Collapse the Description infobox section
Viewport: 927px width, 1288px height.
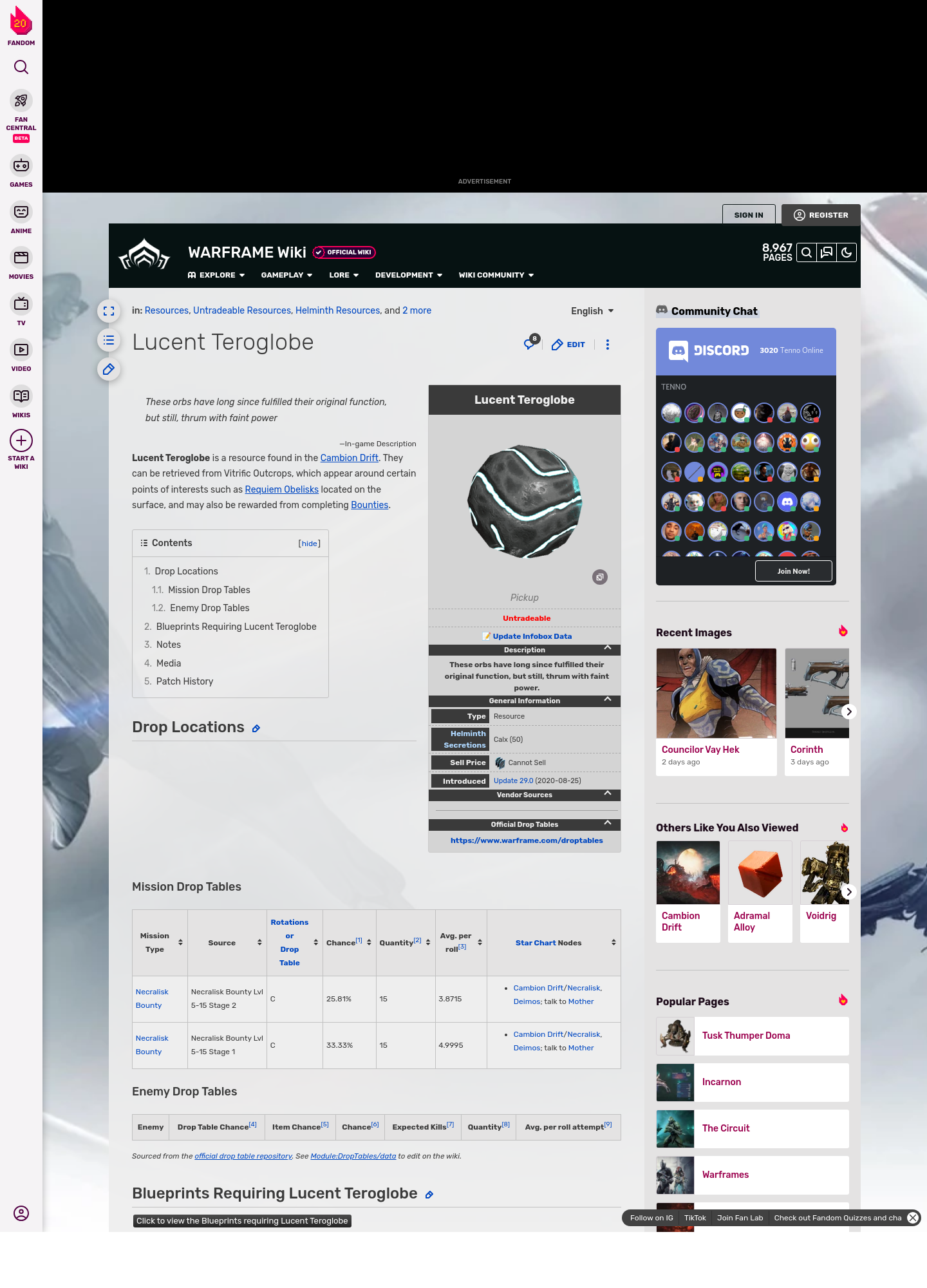608,648
